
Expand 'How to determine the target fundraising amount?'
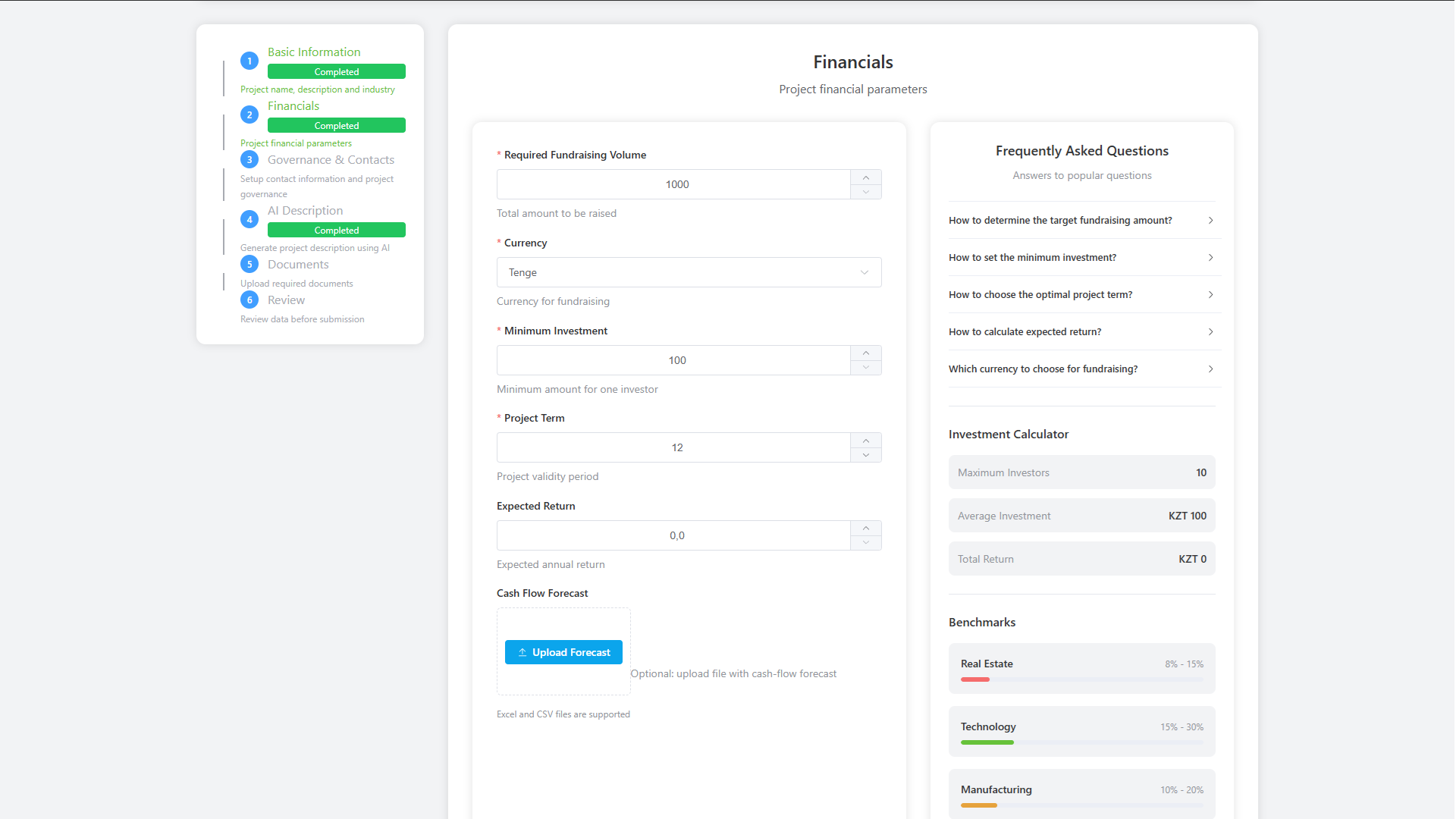[1081, 221]
